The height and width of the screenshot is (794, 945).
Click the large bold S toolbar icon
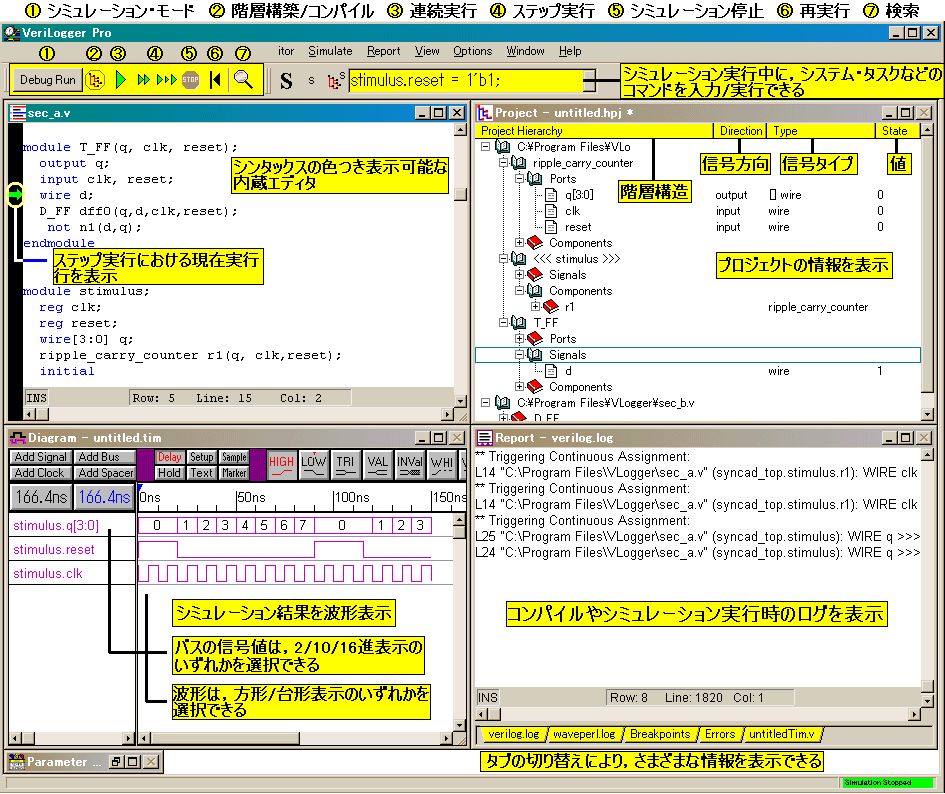286,81
